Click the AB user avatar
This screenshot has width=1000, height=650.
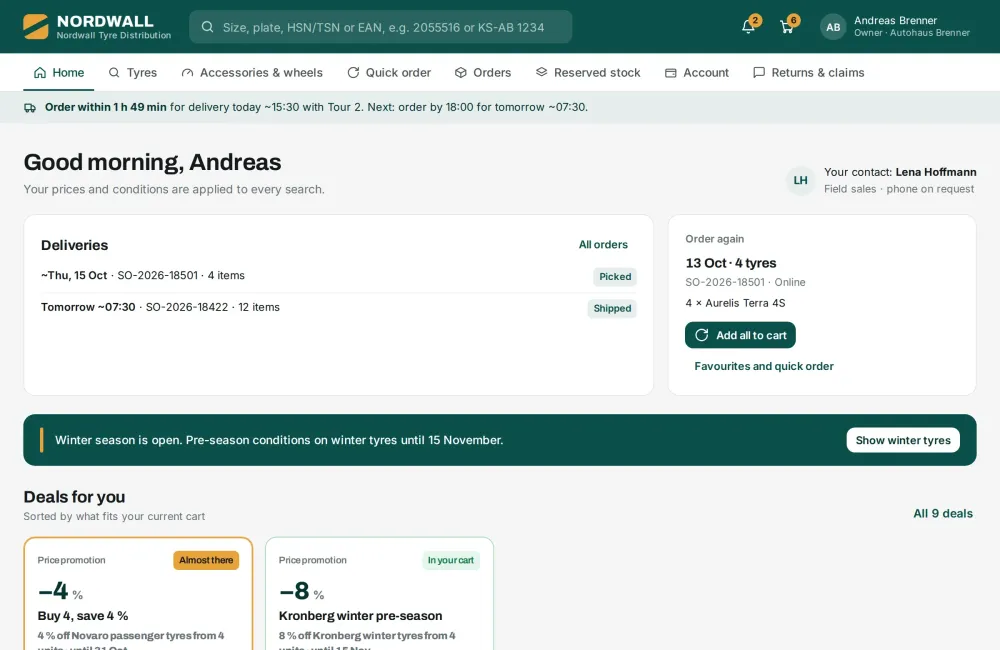click(833, 27)
